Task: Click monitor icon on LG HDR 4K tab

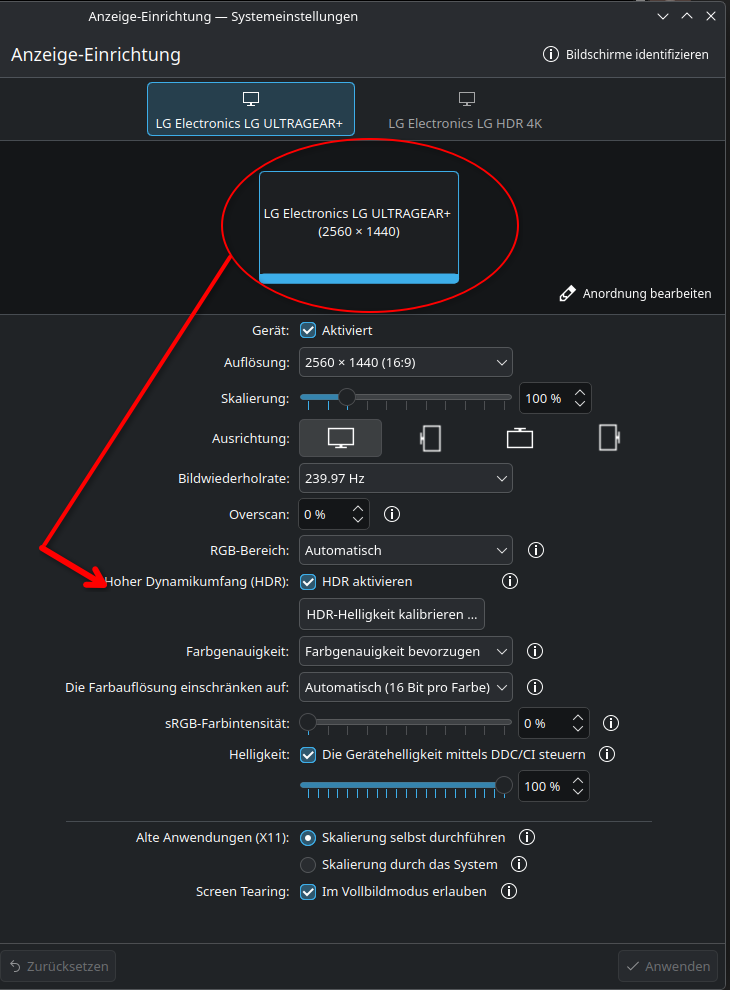Action: pos(467,99)
